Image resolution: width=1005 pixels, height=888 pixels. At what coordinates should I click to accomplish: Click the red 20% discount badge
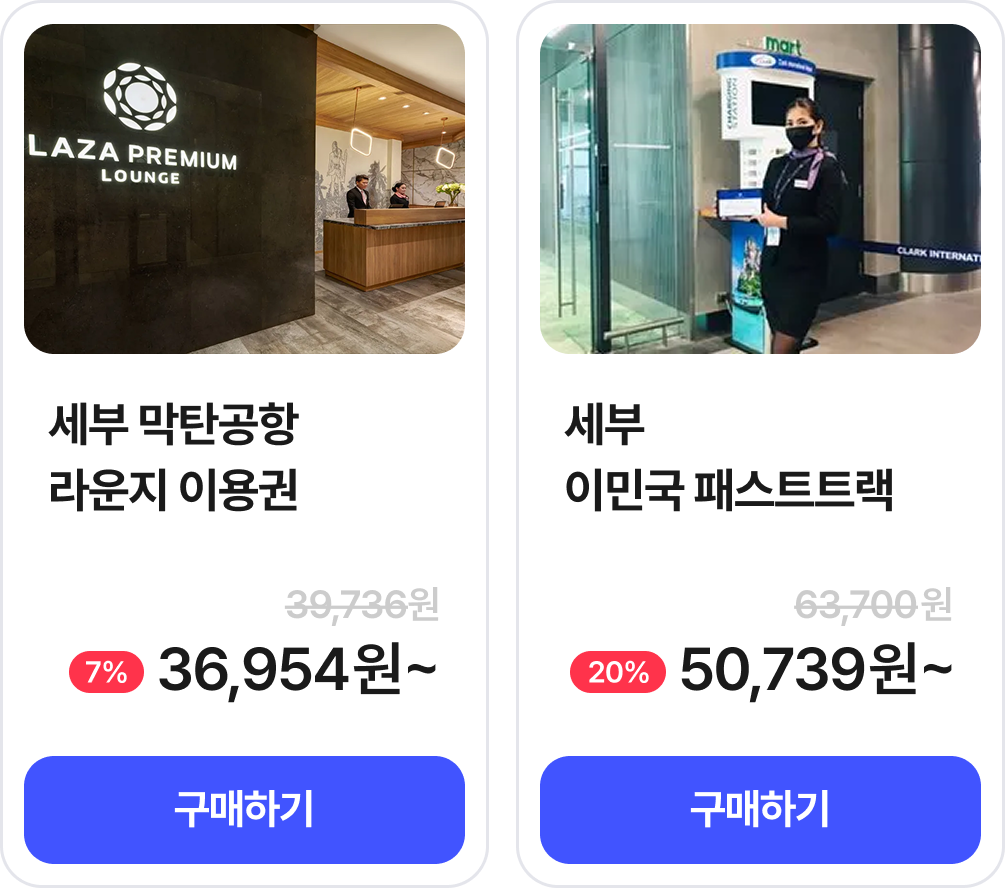tap(618, 672)
